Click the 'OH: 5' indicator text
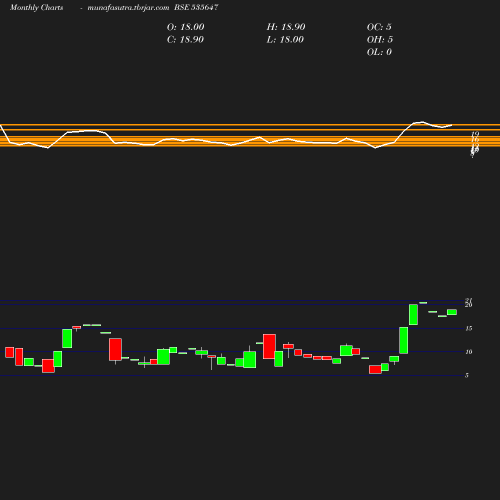 click(380, 39)
